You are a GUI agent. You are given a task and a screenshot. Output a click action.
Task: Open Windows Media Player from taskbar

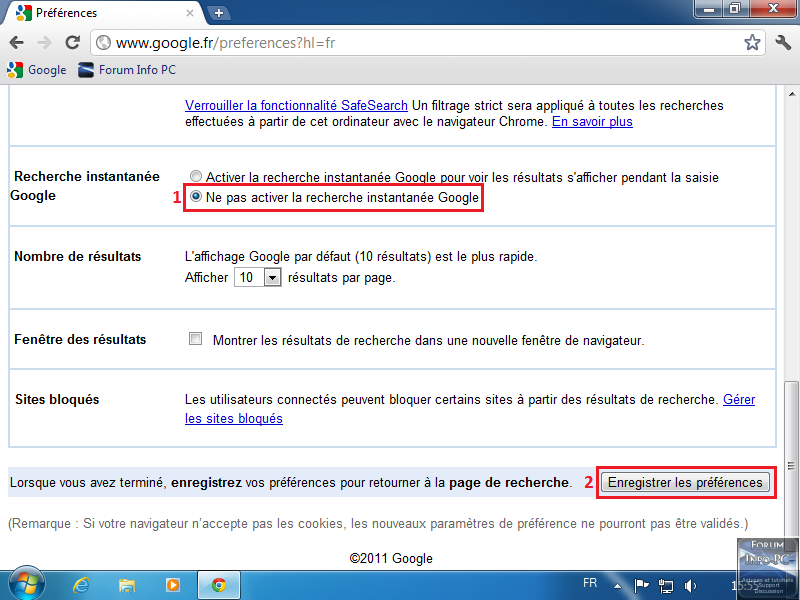tap(173, 585)
